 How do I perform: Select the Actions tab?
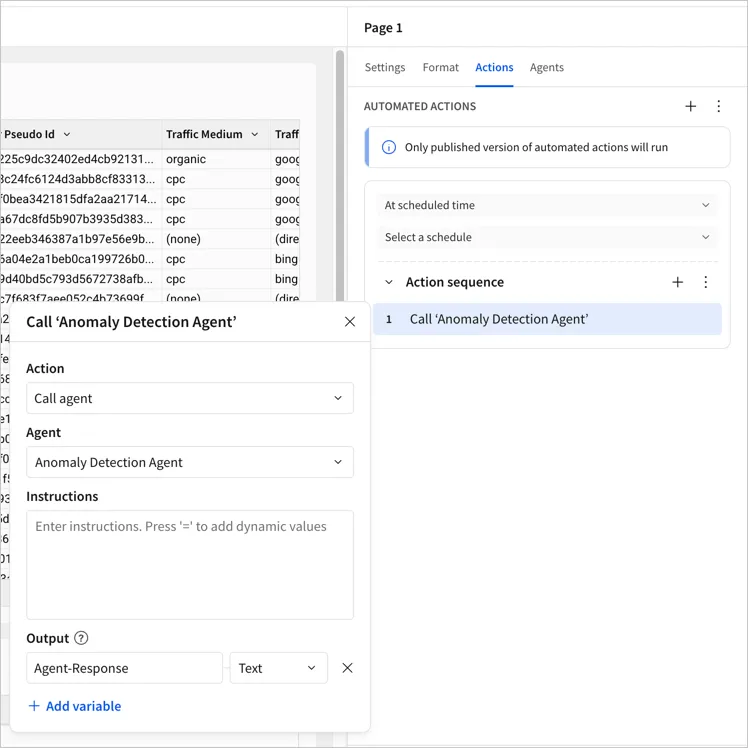tap(494, 67)
